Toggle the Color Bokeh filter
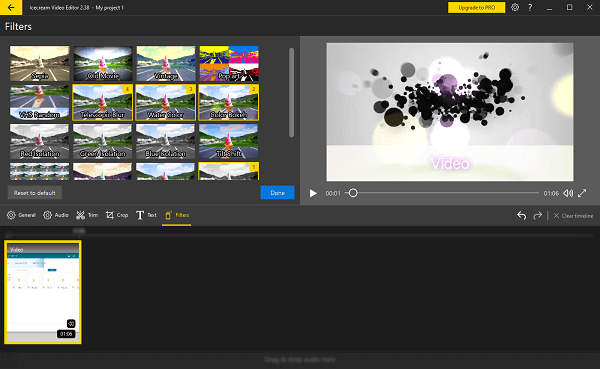 (x=229, y=103)
